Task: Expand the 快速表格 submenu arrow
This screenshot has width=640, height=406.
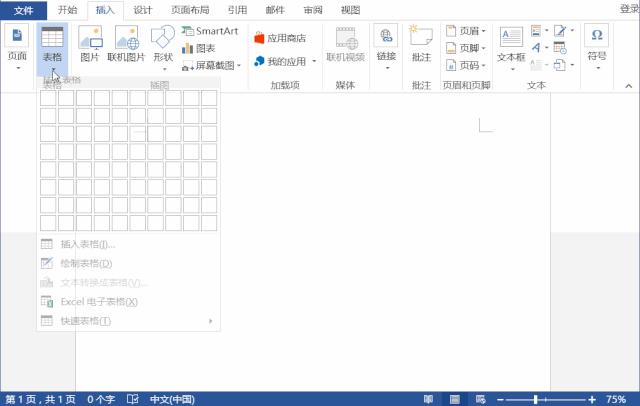Action: 211,321
